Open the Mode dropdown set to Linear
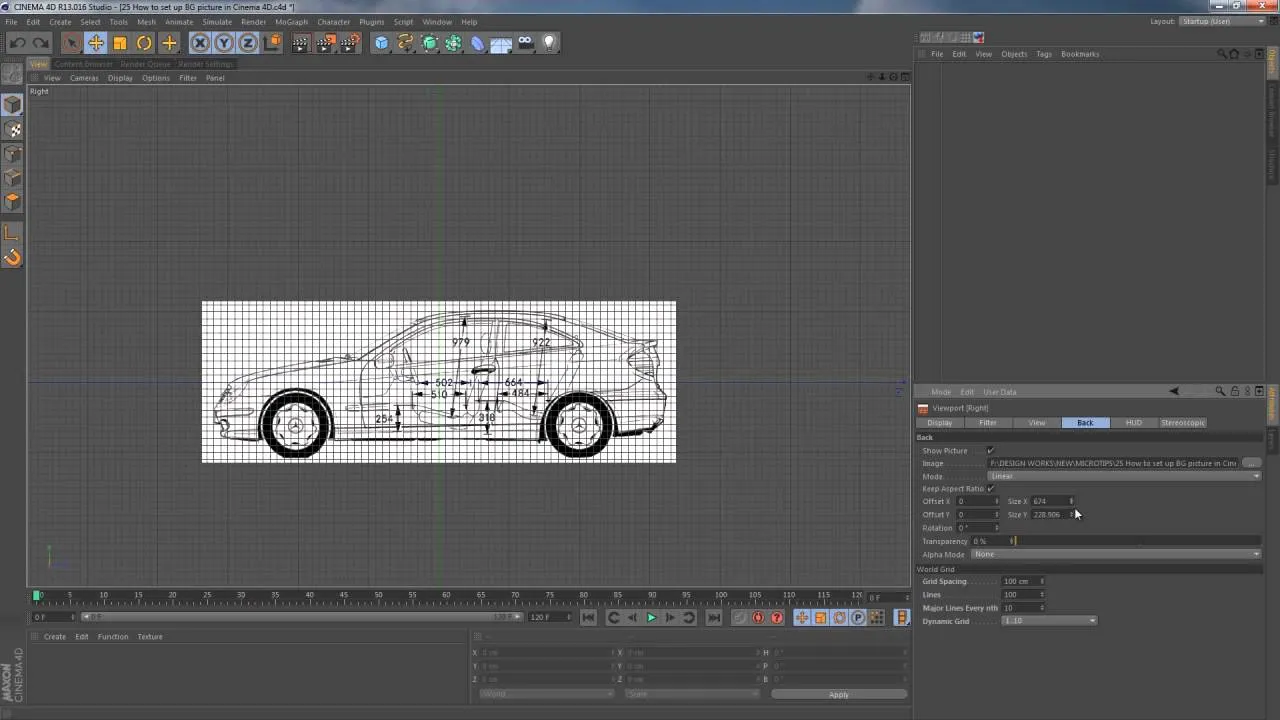 (x=1125, y=476)
